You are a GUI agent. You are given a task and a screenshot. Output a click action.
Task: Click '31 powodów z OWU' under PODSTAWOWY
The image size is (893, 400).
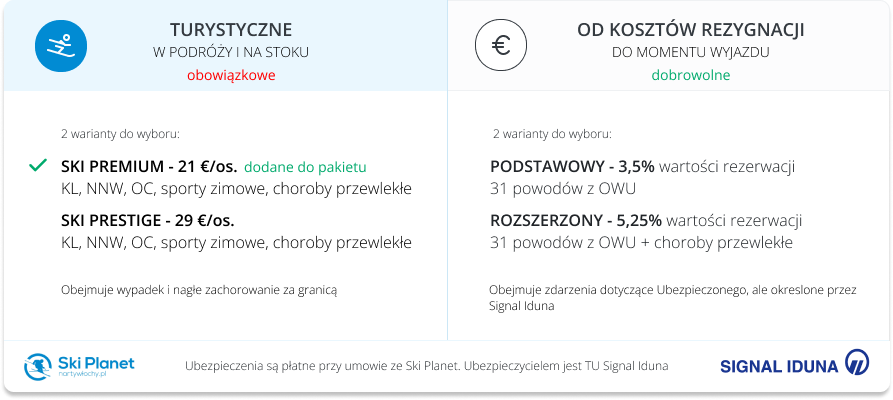point(563,189)
